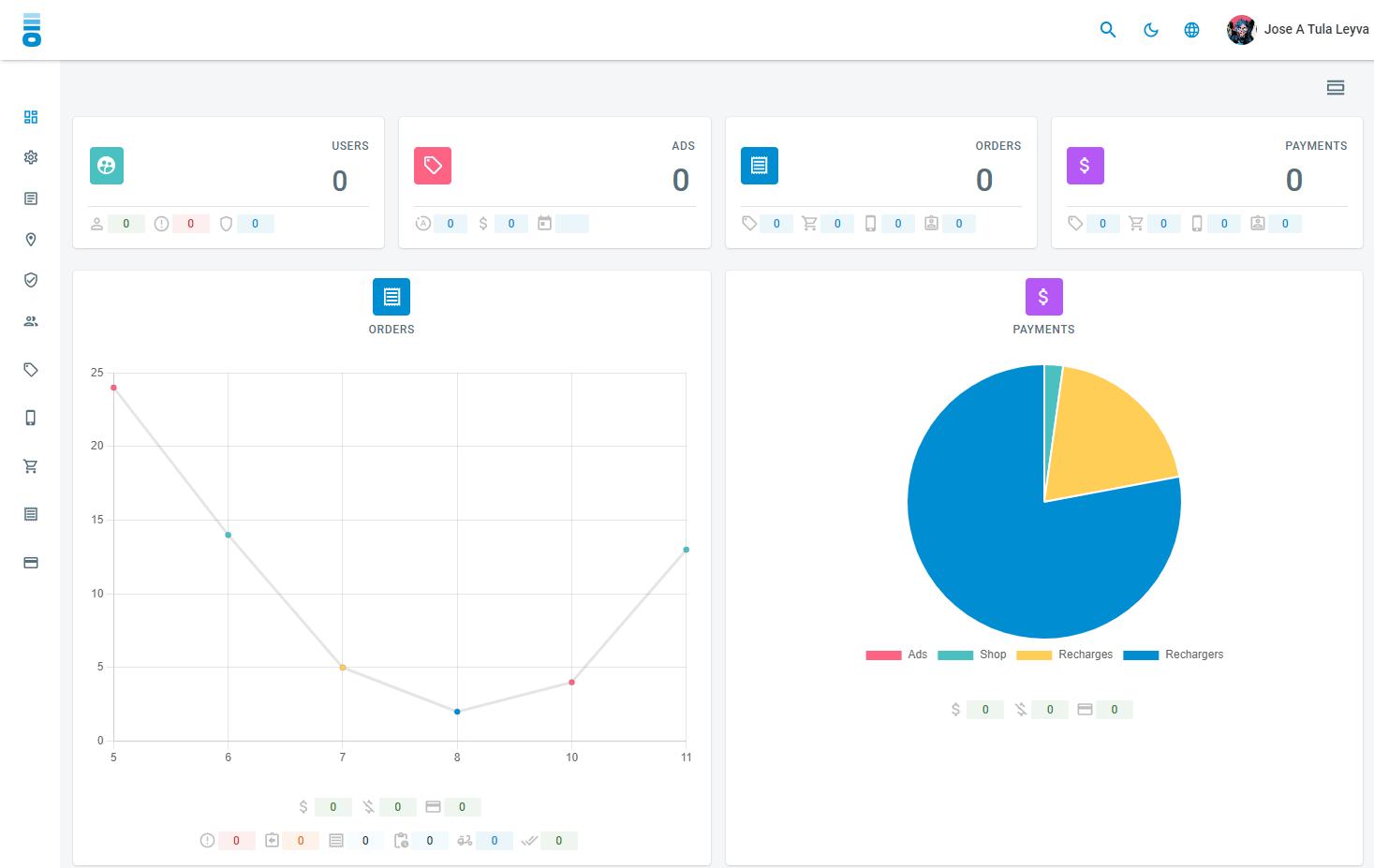Click the Rechargers legend color swatch
This screenshot has width=1374, height=868.
(x=1141, y=655)
